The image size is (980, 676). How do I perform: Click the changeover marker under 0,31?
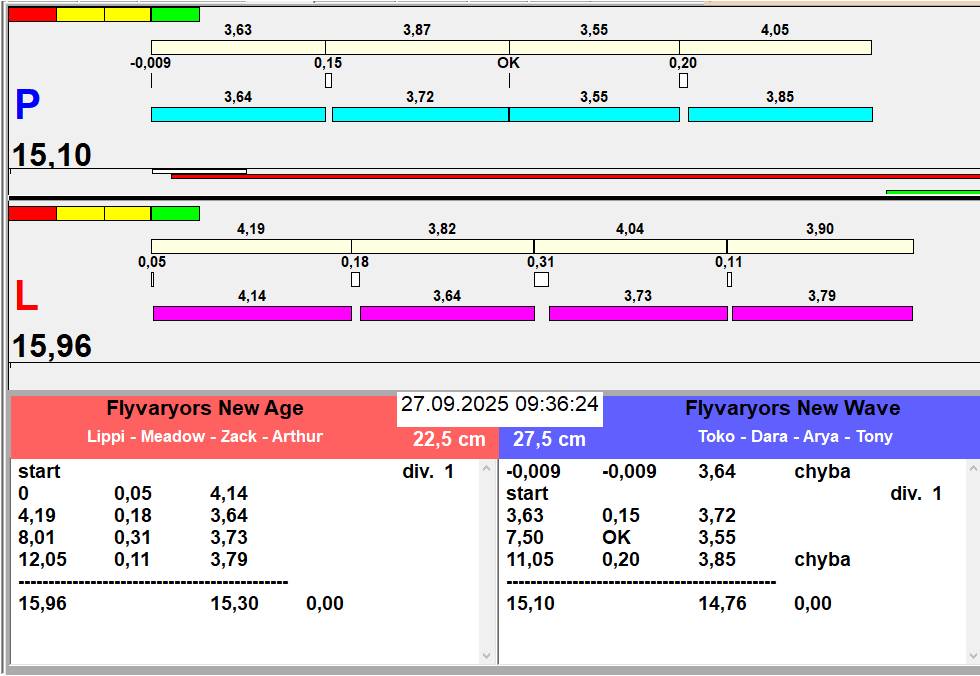coord(541,280)
